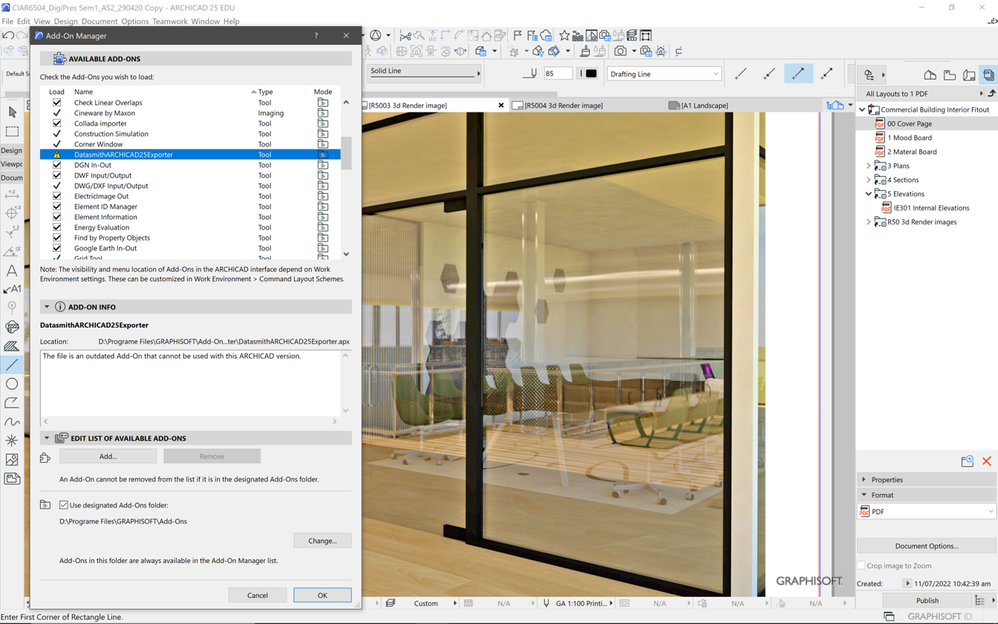Collapse the 5 Elevations folder
The image size is (998, 624).
pyautogui.click(x=868, y=194)
